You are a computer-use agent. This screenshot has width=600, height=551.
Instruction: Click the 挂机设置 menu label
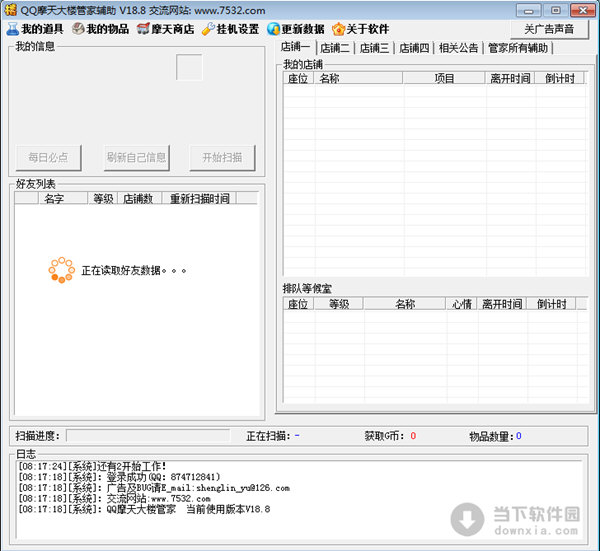click(238, 29)
